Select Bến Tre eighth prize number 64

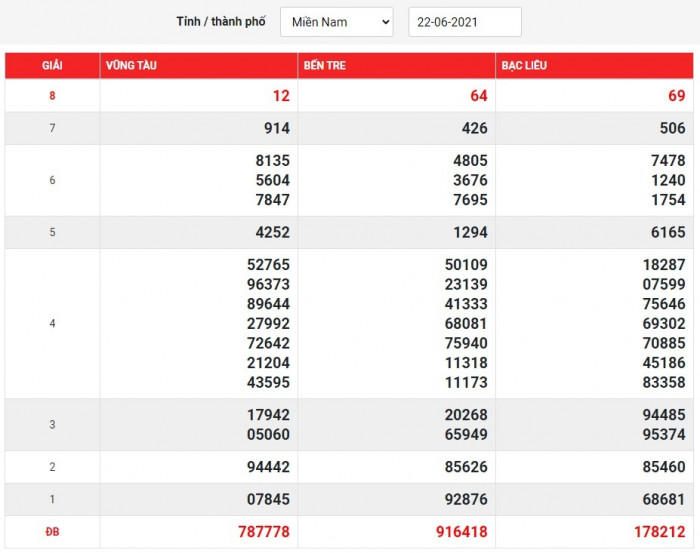[x=478, y=96]
